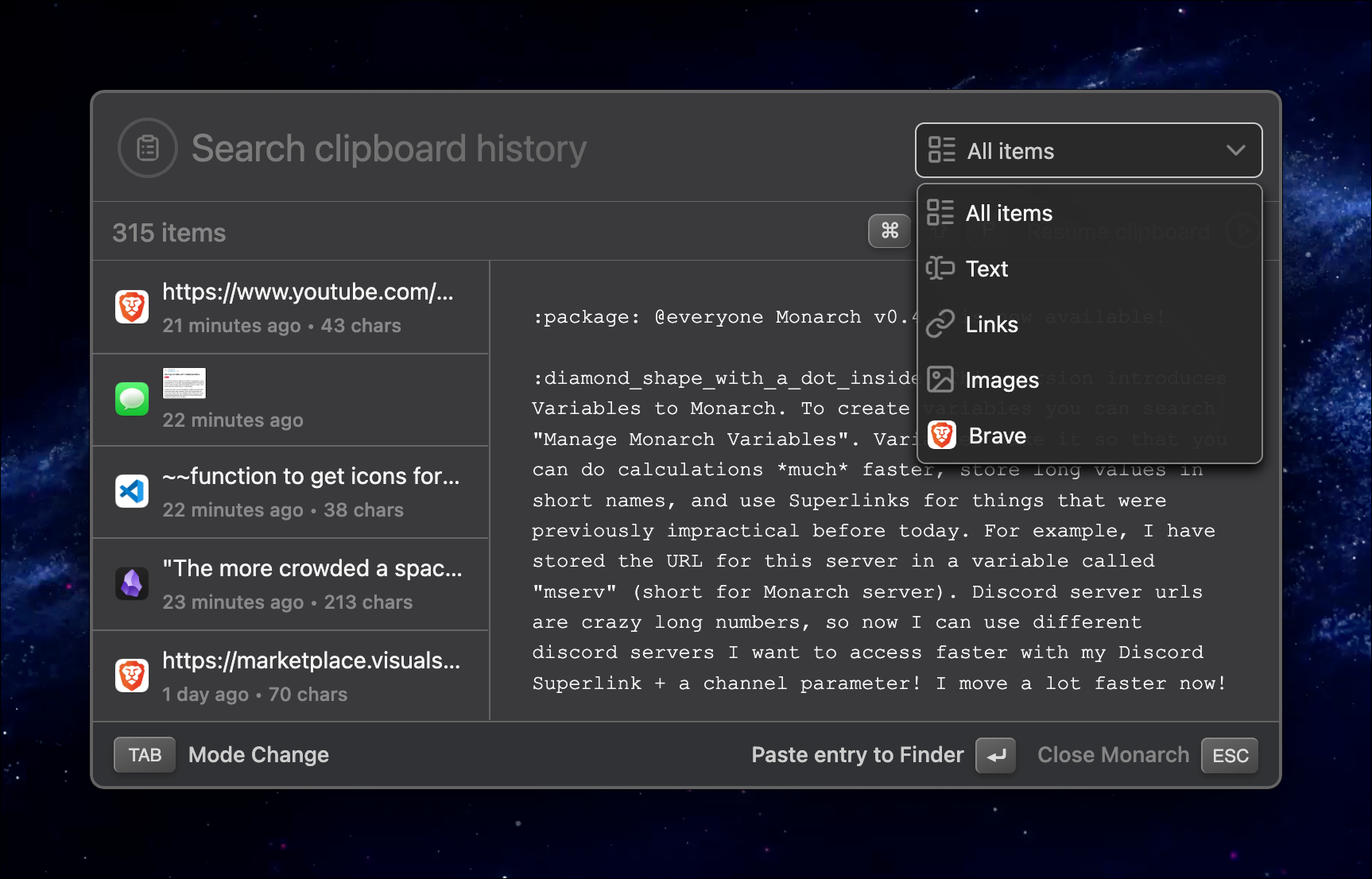Image resolution: width=1372 pixels, height=879 pixels.
Task: Focus the Search clipboard history field
Action: click(x=390, y=149)
